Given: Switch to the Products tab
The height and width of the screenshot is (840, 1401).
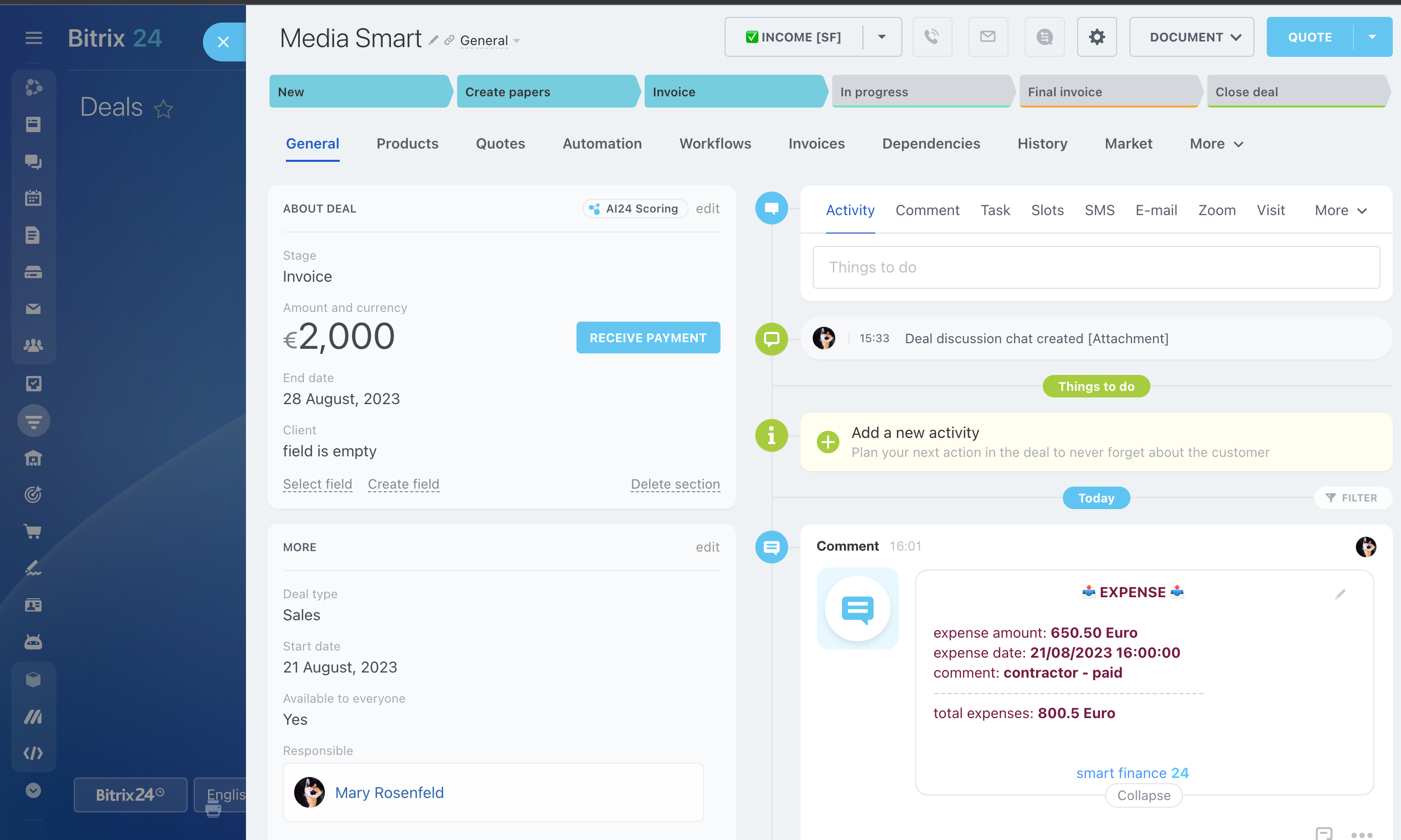Looking at the screenshot, I should 407,144.
